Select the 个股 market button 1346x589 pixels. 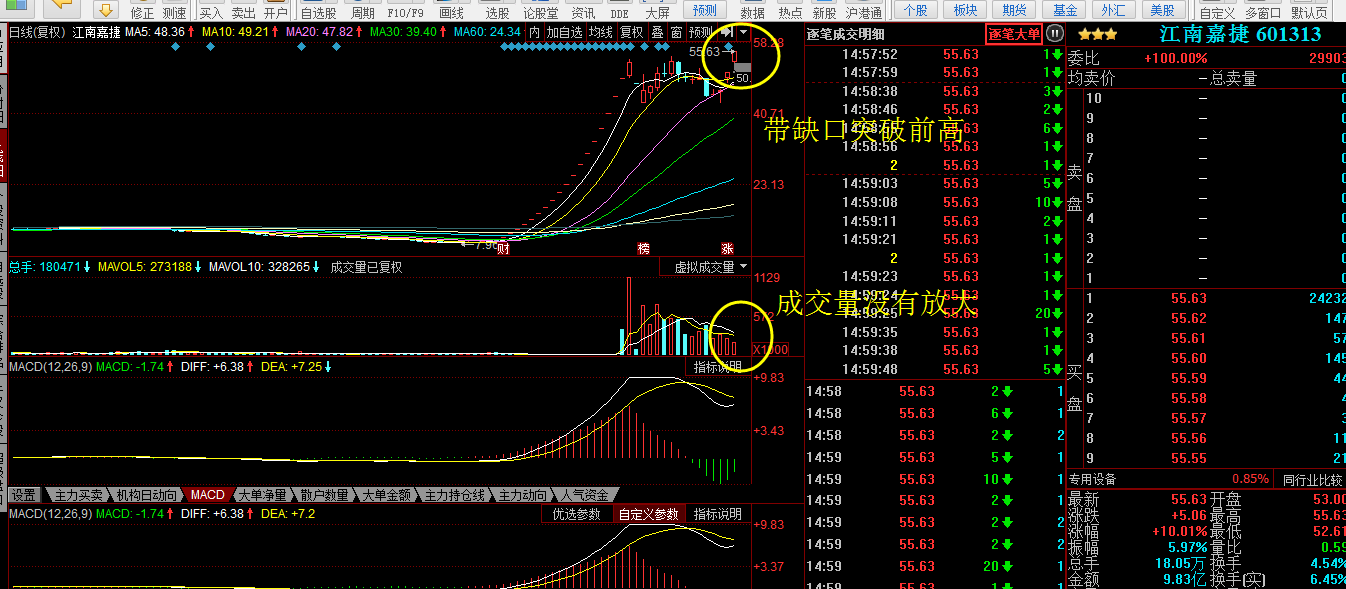(915, 10)
